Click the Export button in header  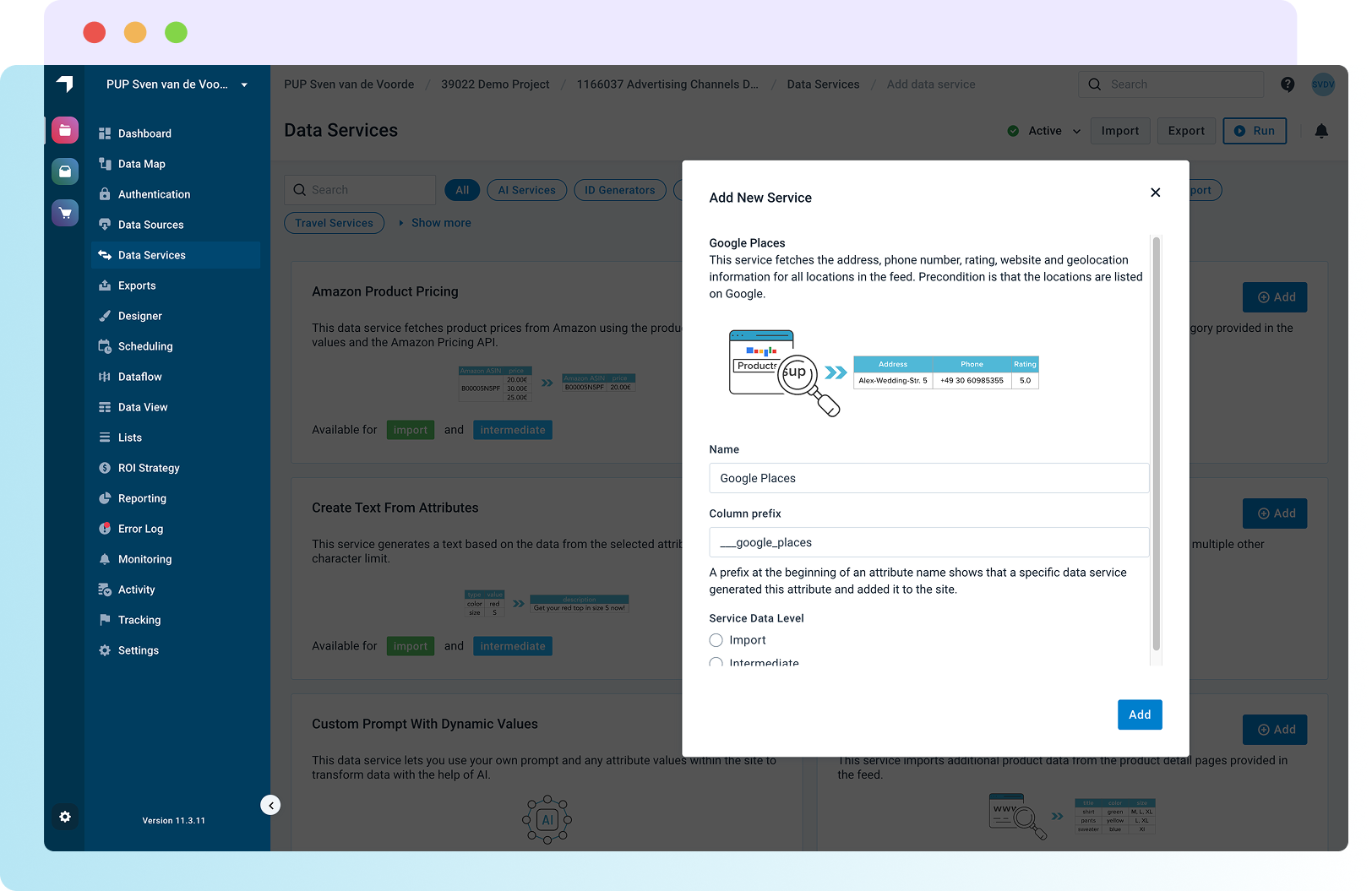1186,131
